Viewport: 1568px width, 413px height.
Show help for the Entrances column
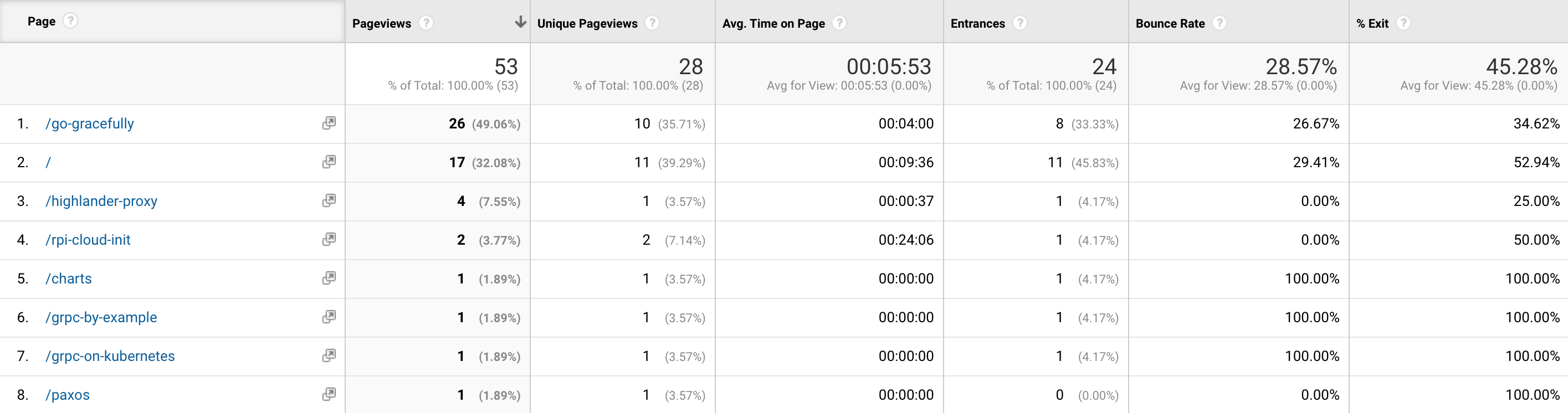[1019, 23]
